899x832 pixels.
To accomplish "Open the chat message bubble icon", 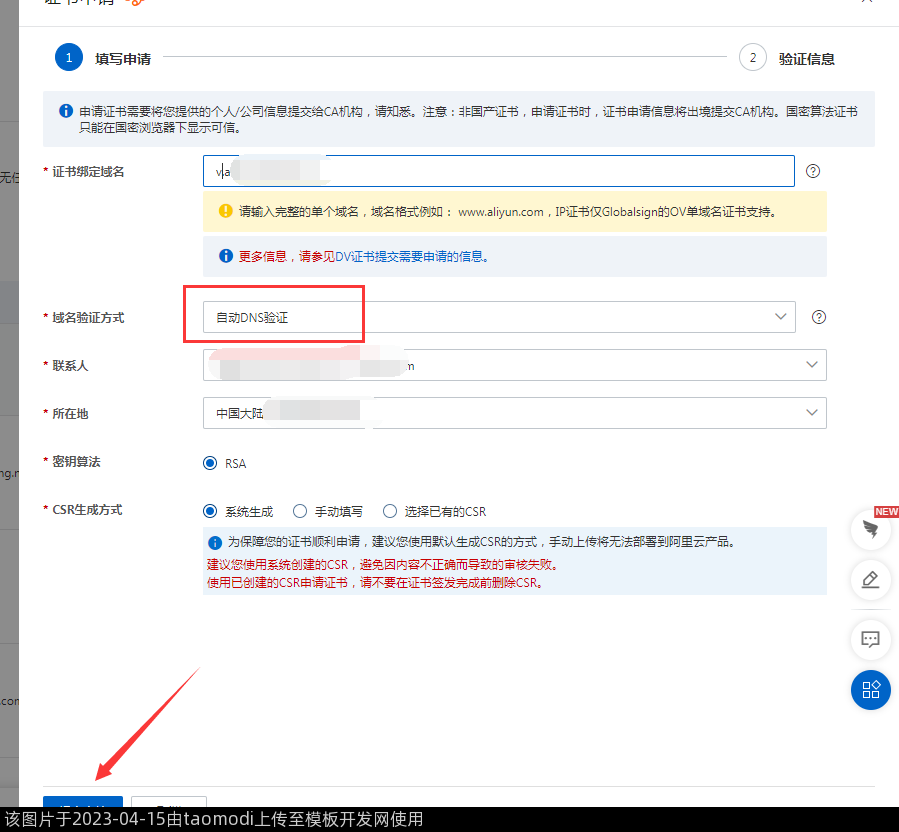I will point(870,638).
